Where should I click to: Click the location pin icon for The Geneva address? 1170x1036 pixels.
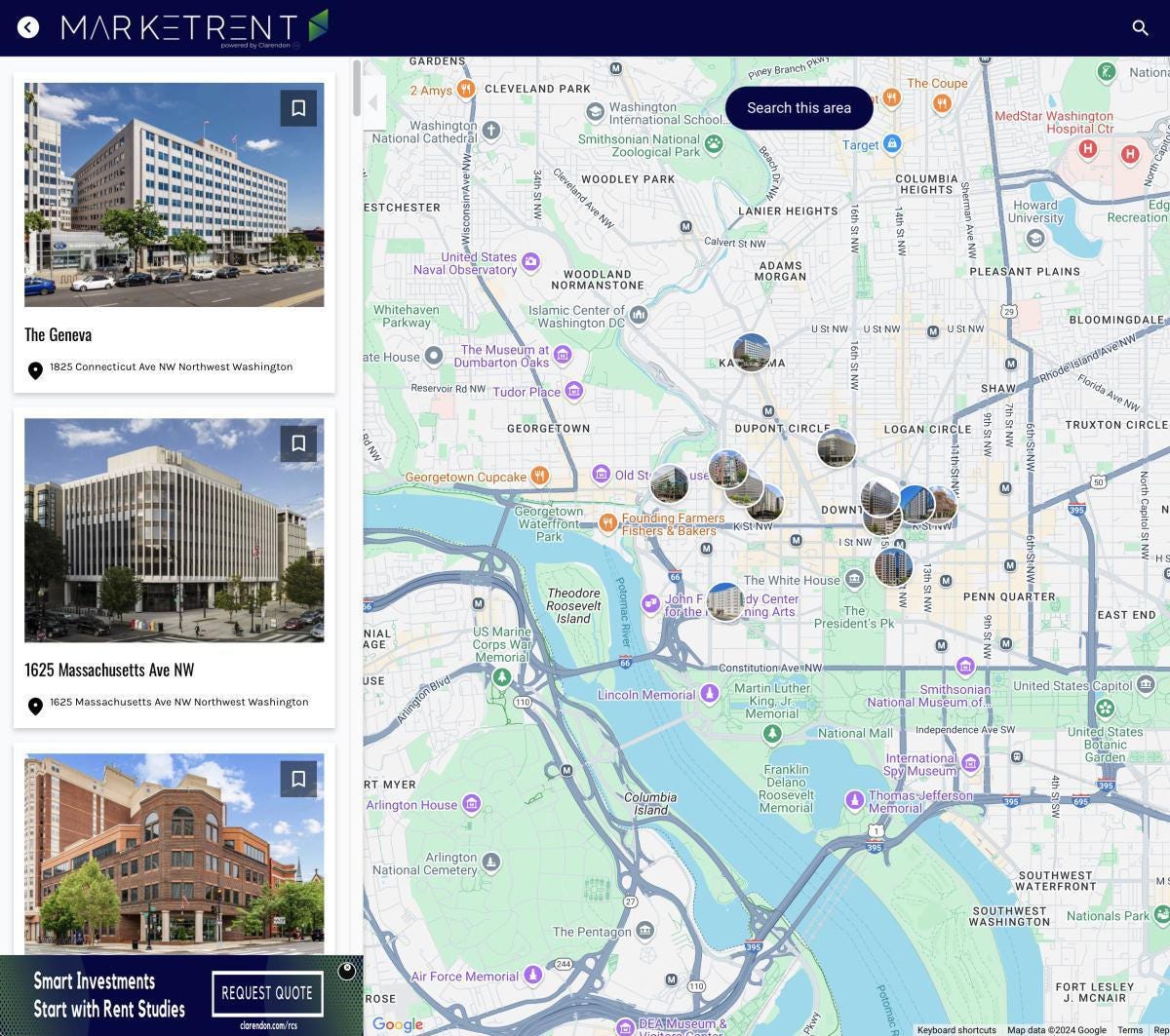[35, 370]
